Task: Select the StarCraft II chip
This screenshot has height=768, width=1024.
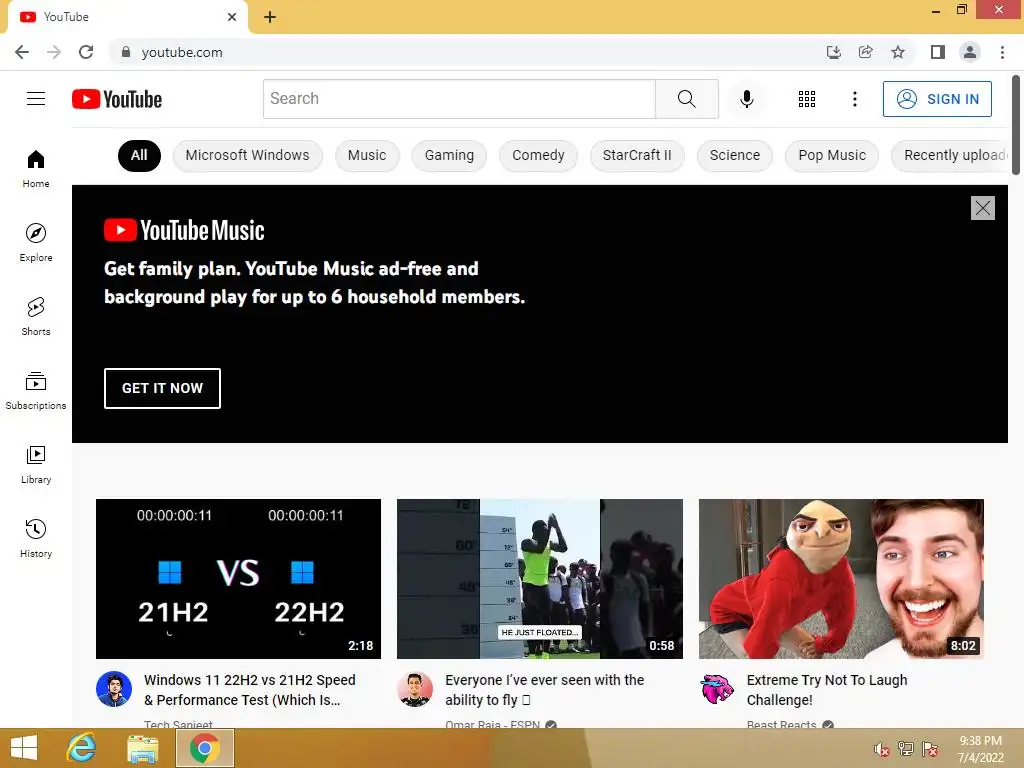Action: point(637,155)
